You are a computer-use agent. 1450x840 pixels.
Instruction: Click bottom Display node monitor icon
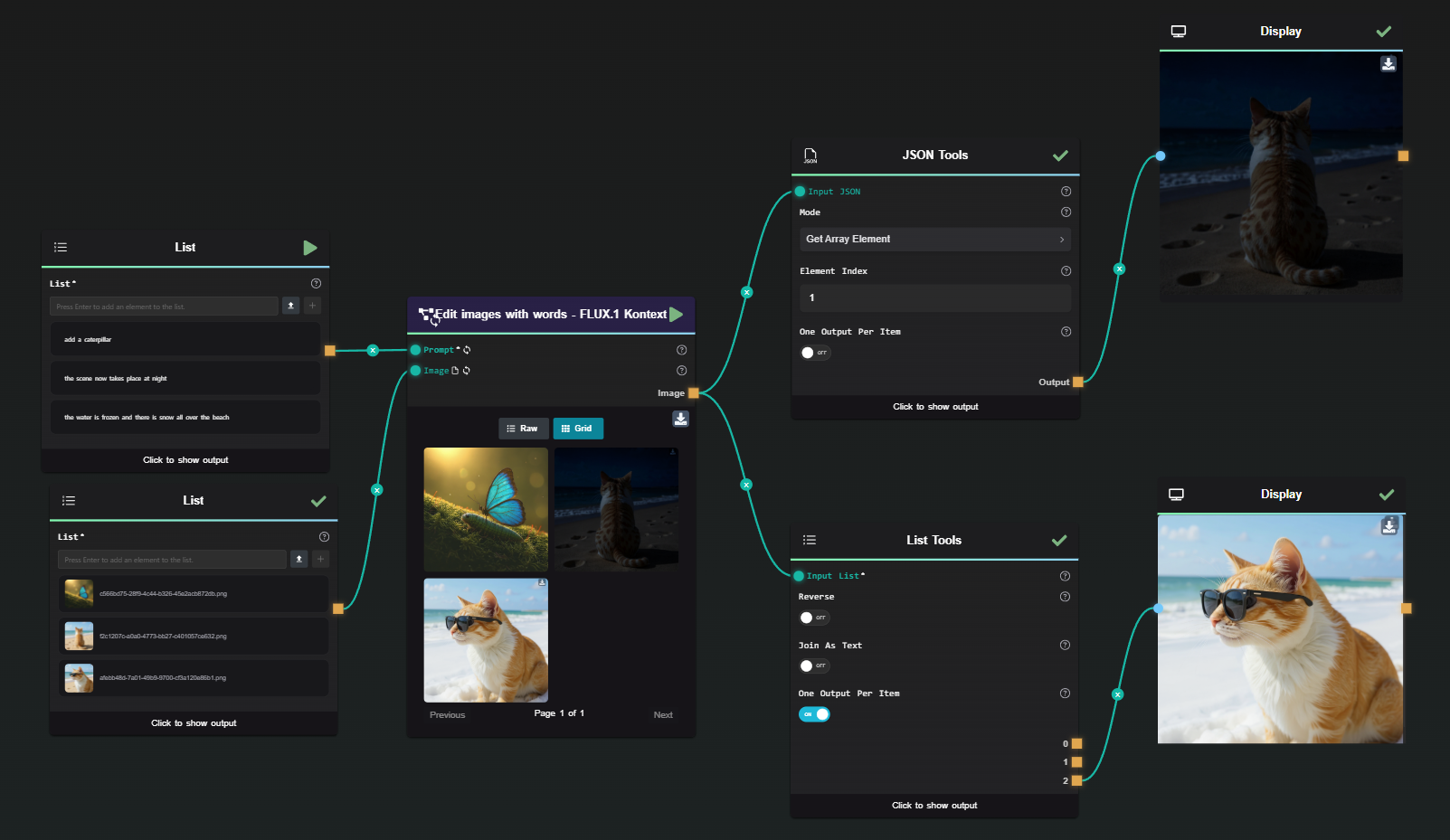point(1176,495)
